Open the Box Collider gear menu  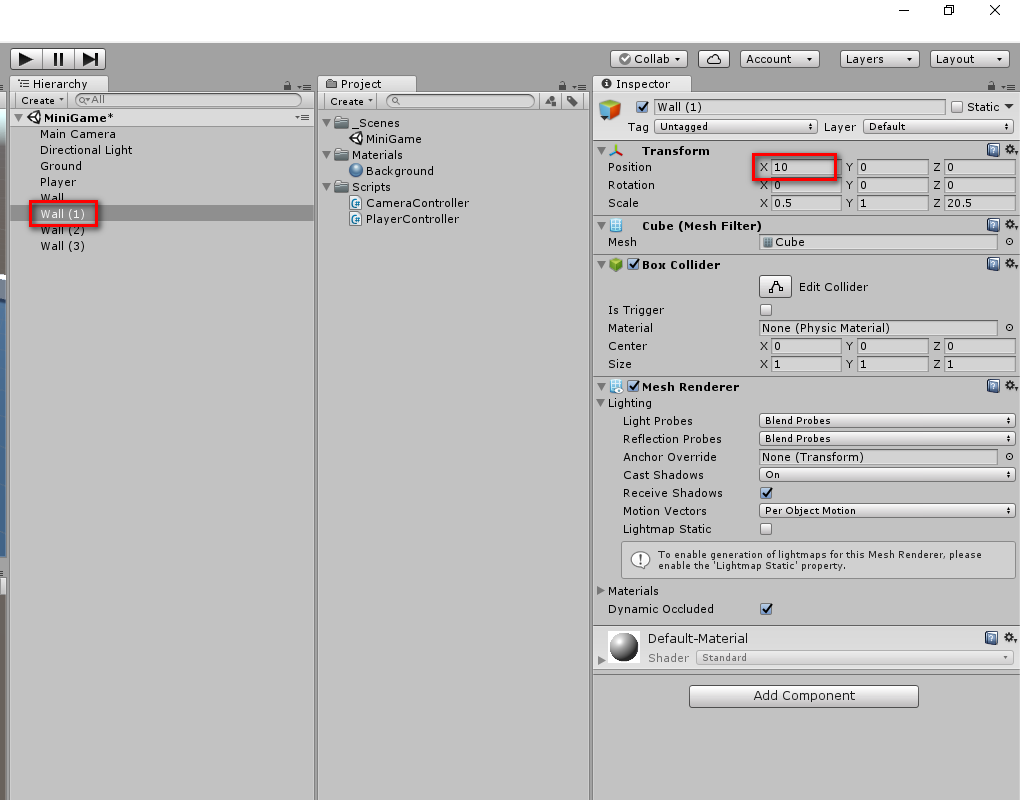click(x=1010, y=264)
